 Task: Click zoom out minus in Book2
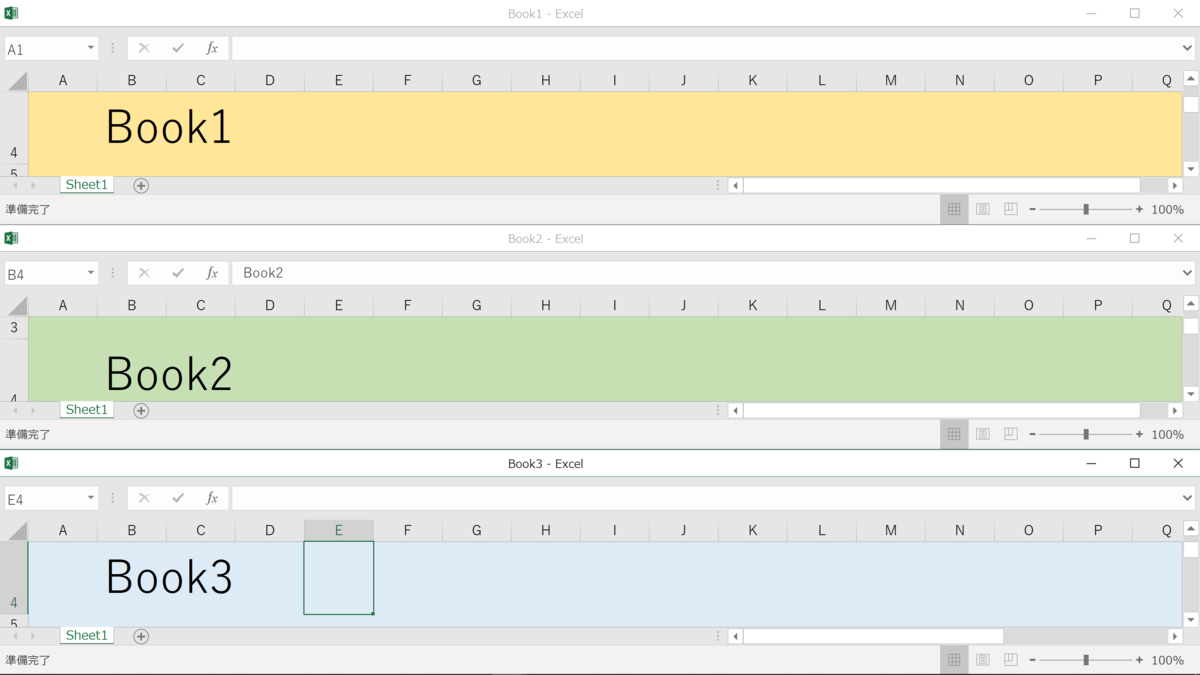point(1033,434)
